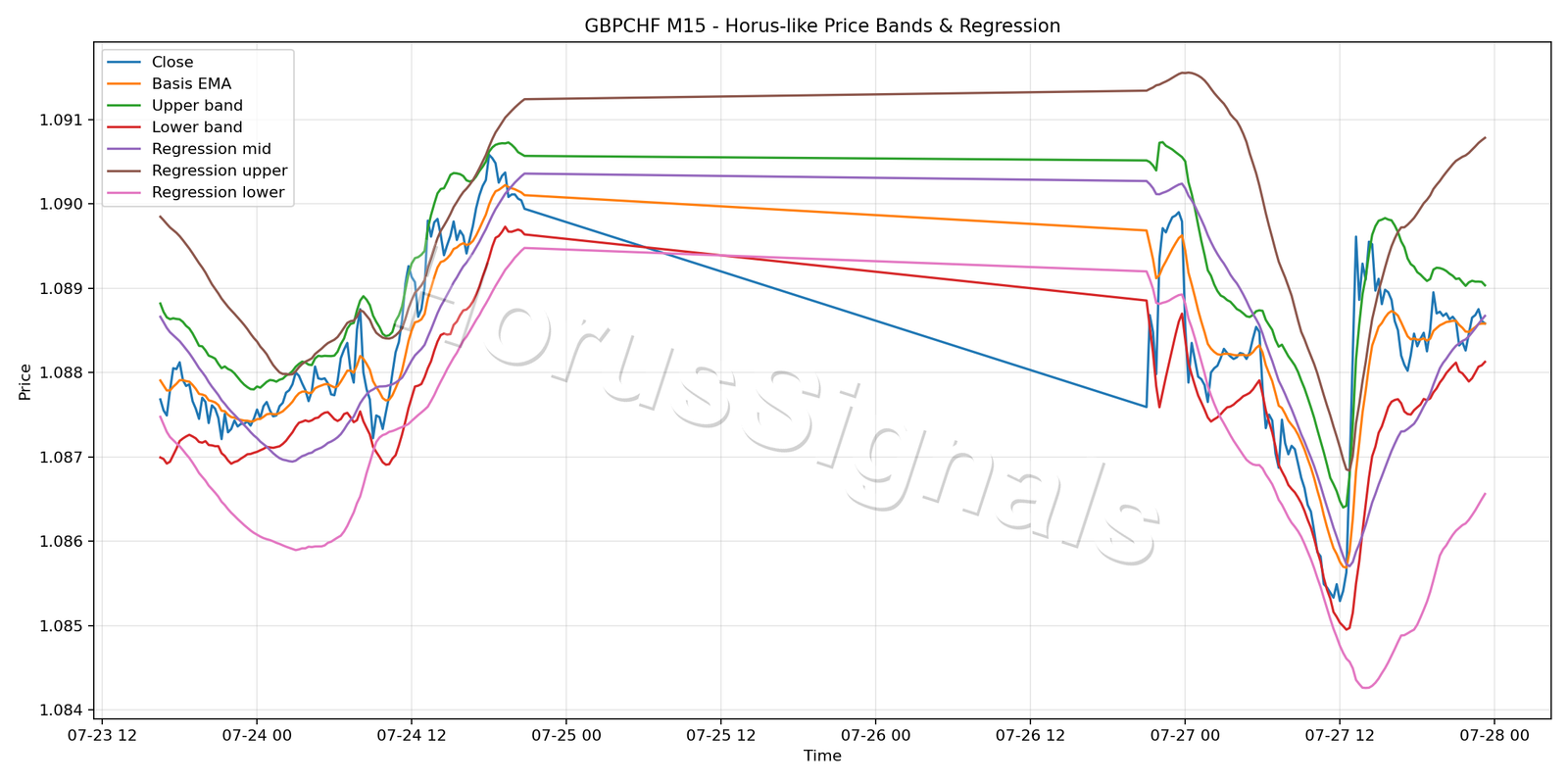Click the x-axis tick label '07-26 00'

click(875, 736)
